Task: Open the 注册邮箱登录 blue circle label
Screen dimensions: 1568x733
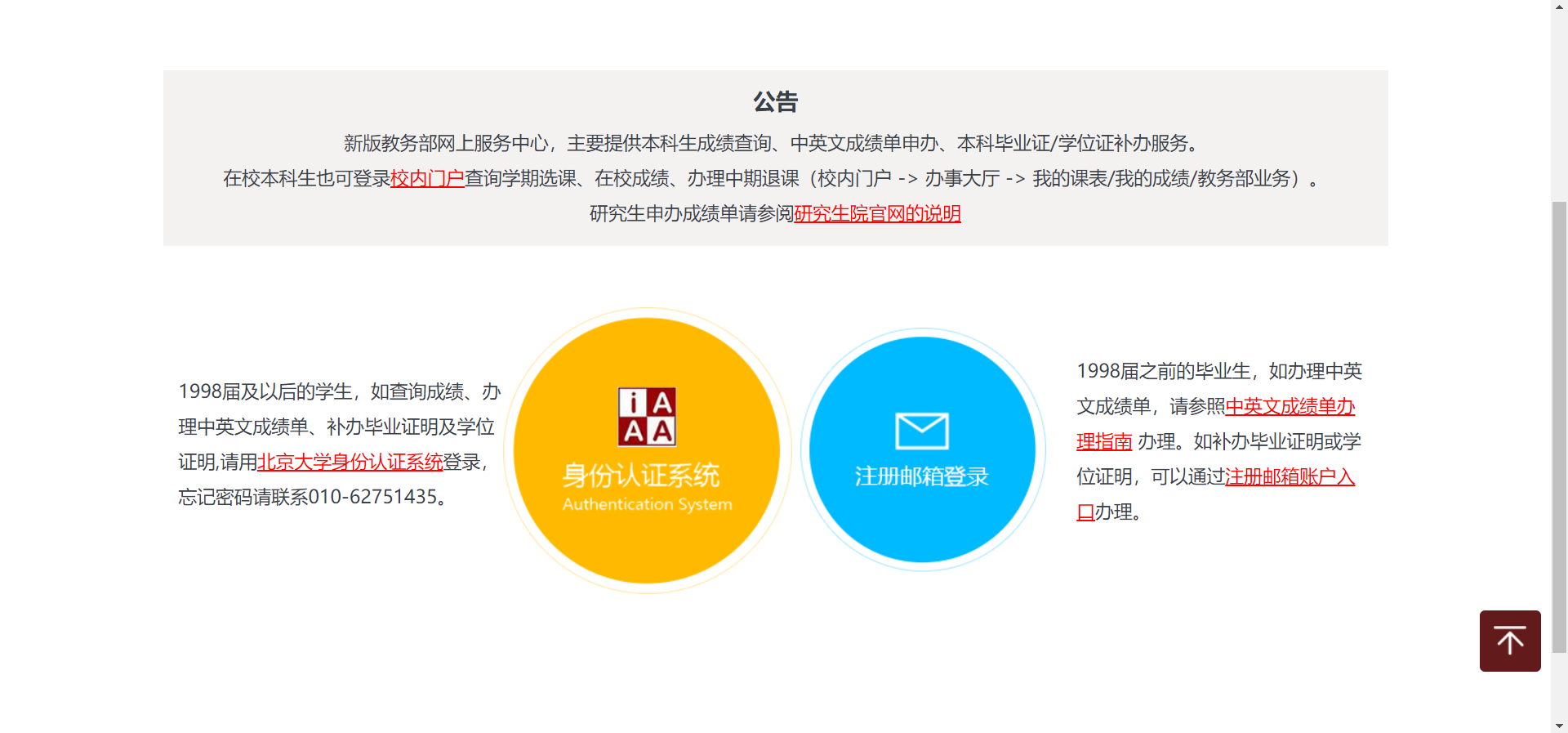Action: 922,476
